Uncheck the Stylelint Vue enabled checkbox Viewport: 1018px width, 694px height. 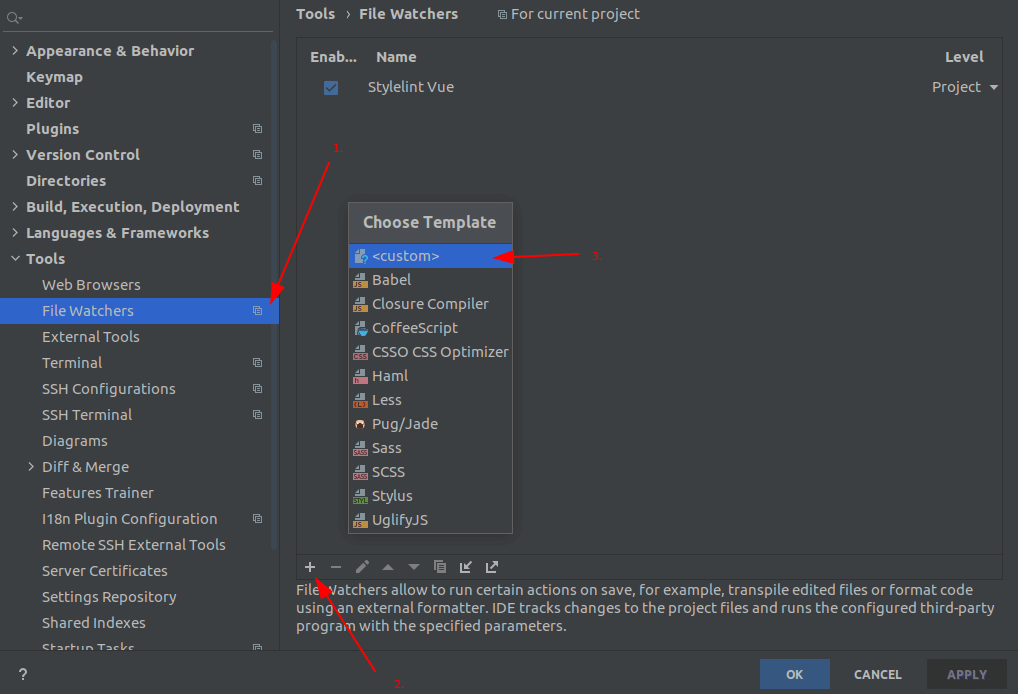point(331,88)
